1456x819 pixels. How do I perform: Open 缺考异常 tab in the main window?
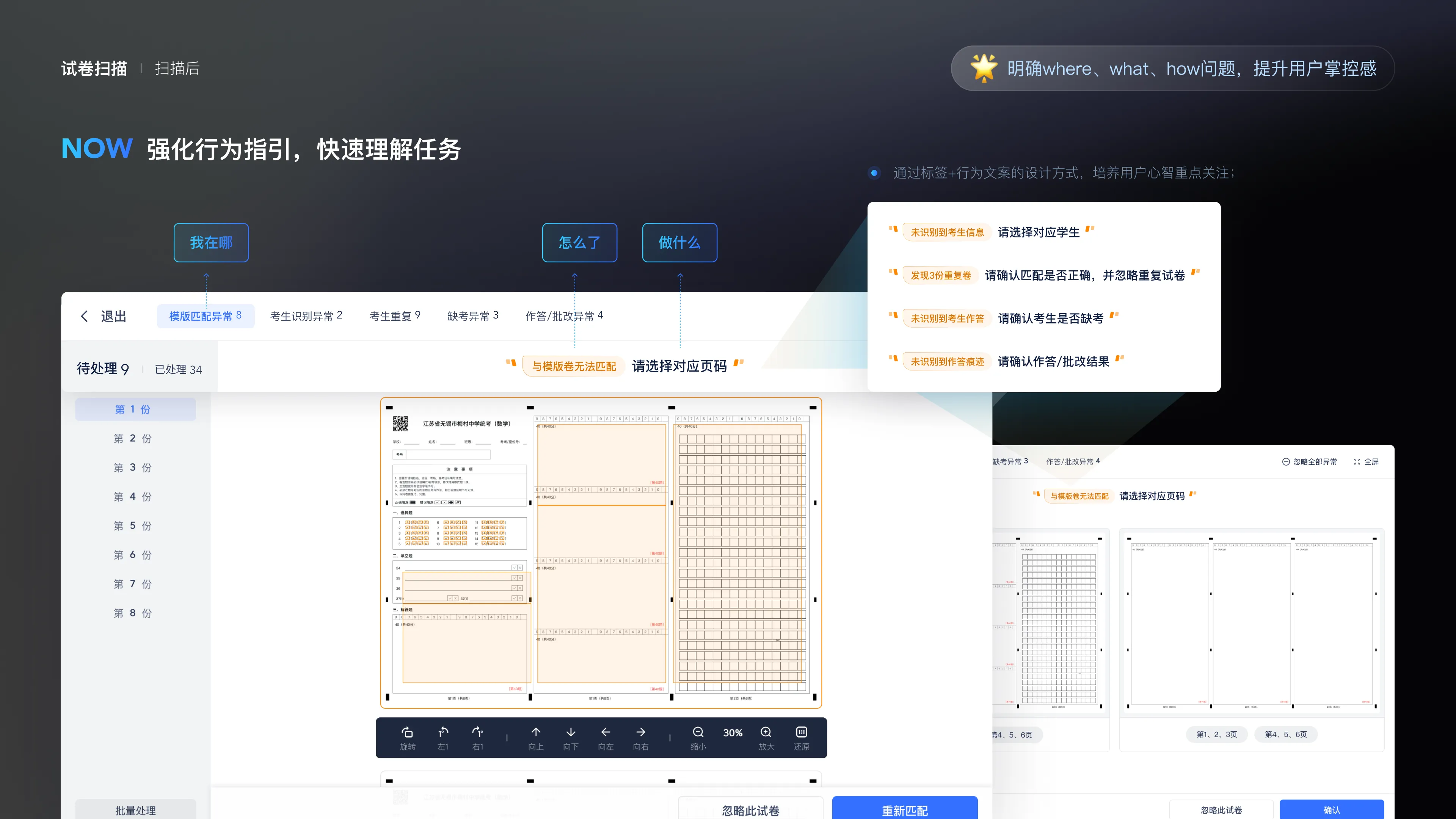472,316
